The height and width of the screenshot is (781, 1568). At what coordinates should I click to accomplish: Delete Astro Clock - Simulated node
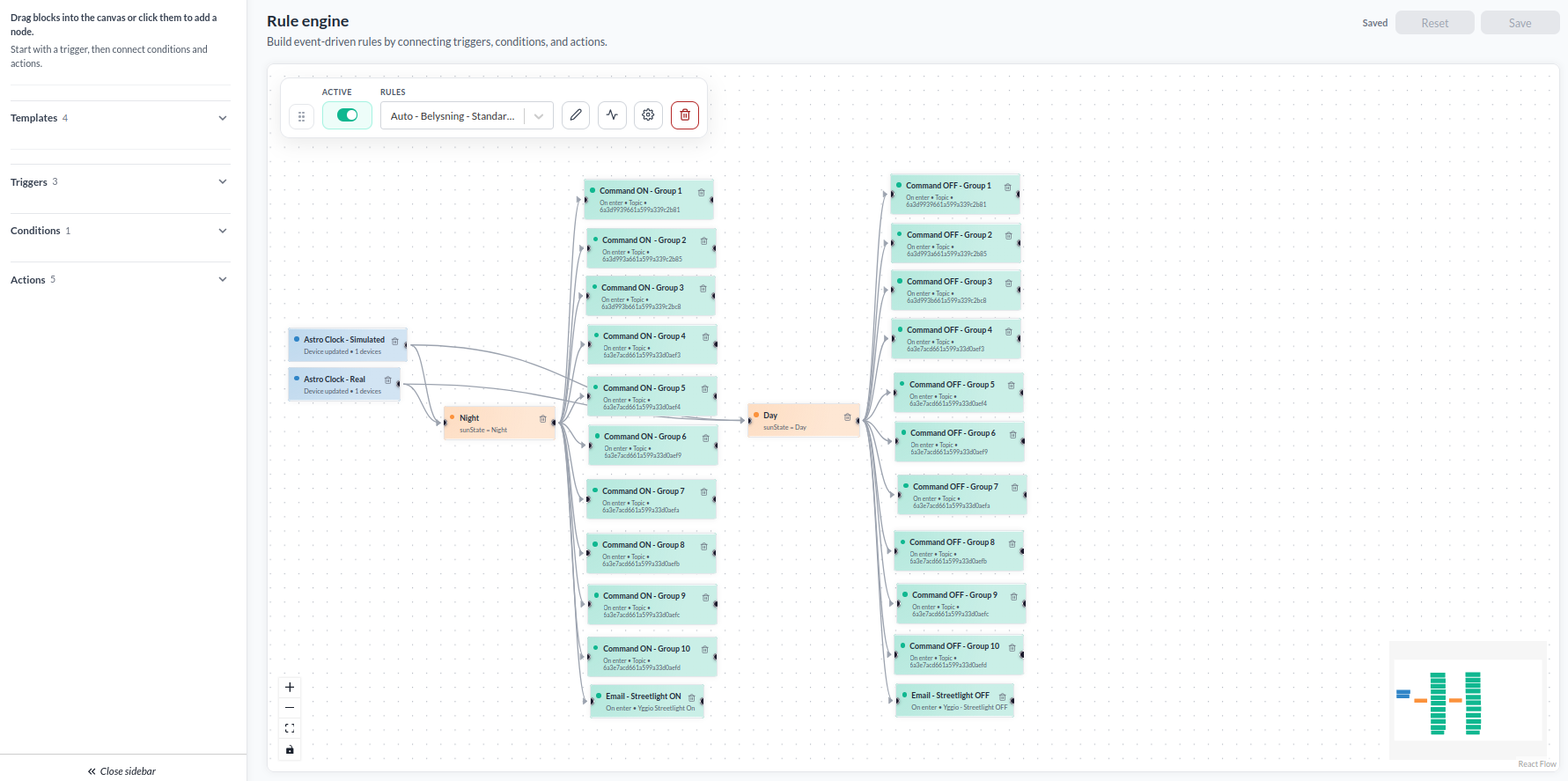click(394, 342)
